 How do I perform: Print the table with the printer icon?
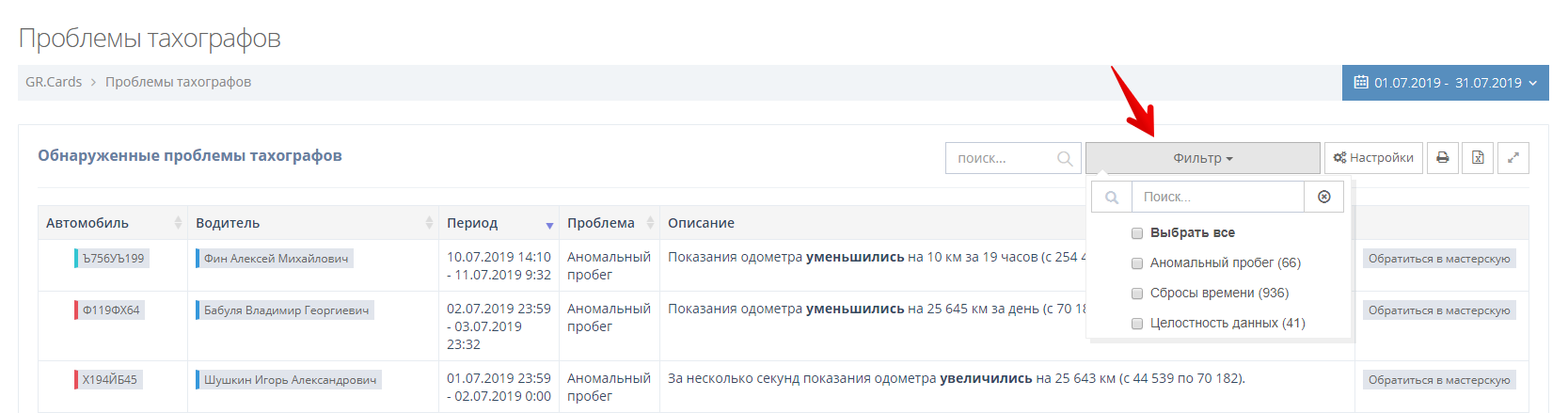(x=1442, y=158)
